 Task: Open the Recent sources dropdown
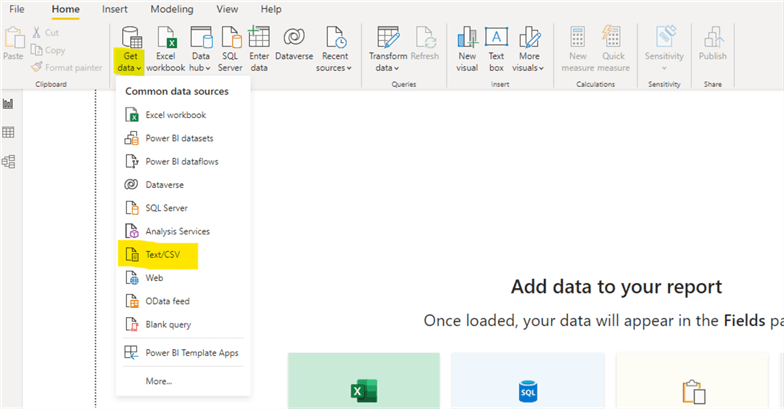(334, 50)
